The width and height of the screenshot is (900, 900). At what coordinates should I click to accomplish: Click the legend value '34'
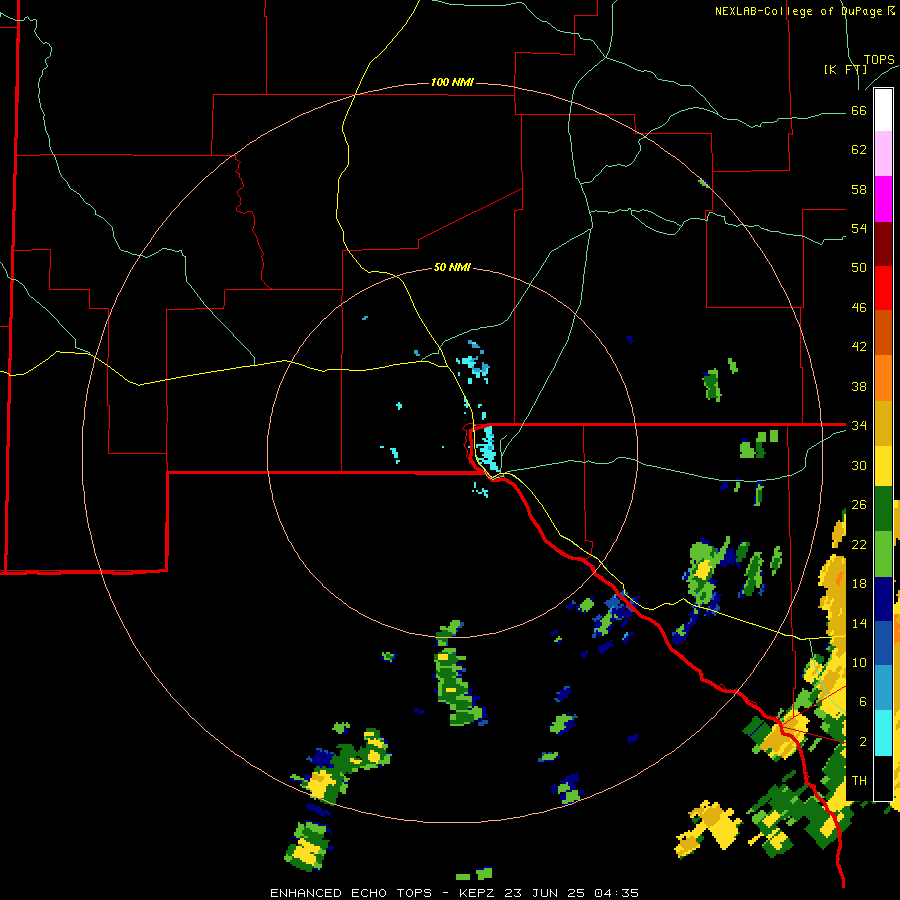click(x=859, y=425)
